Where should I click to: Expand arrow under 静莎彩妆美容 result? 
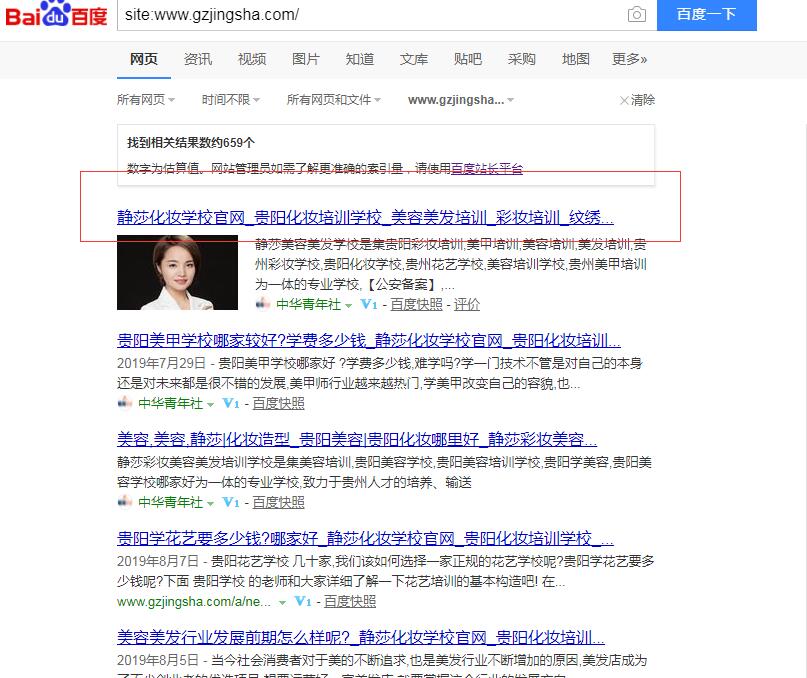(x=210, y=503)
